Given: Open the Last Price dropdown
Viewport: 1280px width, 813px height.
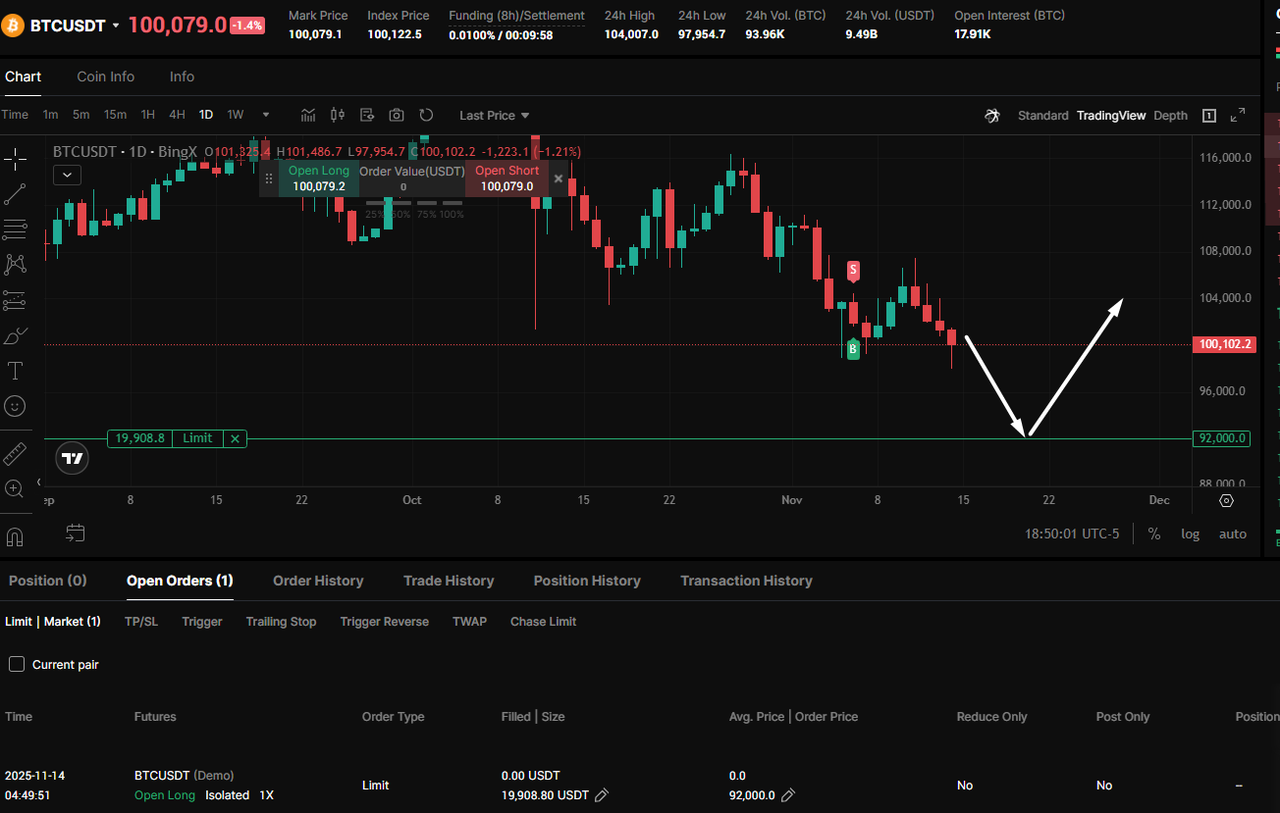Looking at the screenshot, I should pyautogui.click(x=494, y=115).
